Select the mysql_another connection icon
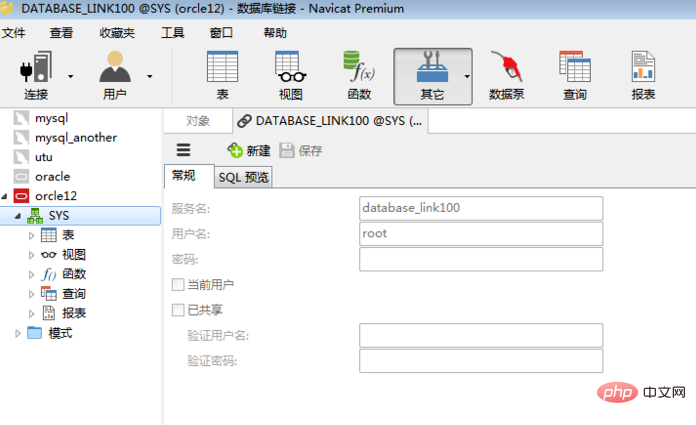This screenshot has width=696, height=425. click(21, 138)
